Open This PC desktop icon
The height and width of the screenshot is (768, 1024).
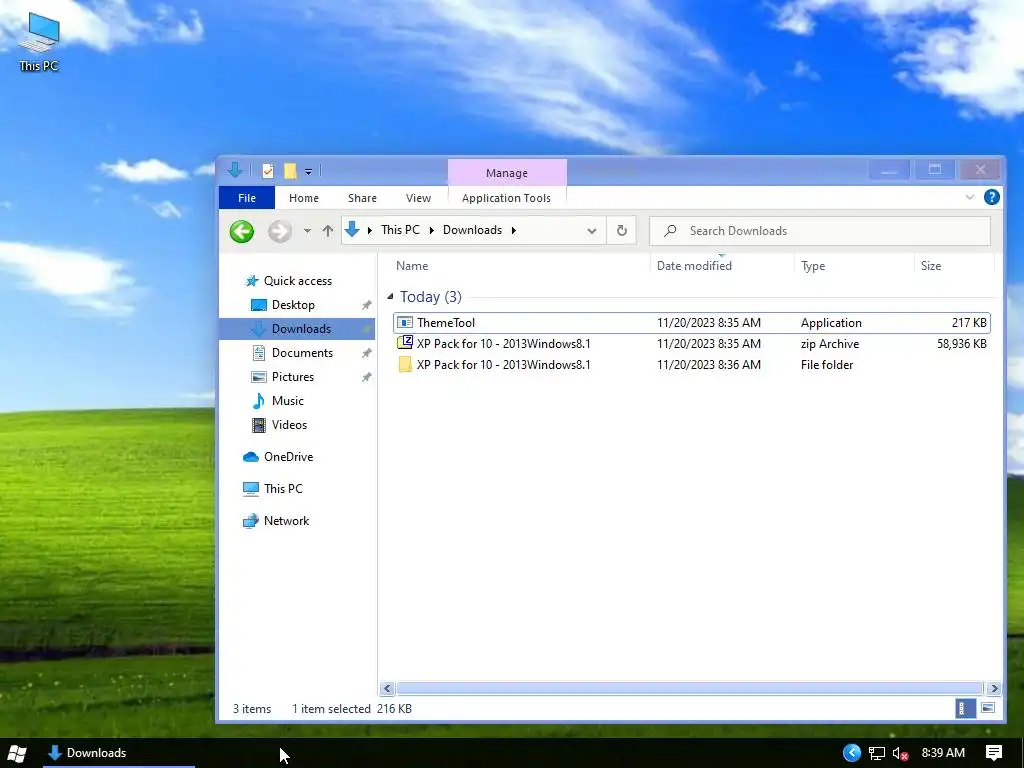[x=39, y=41]
